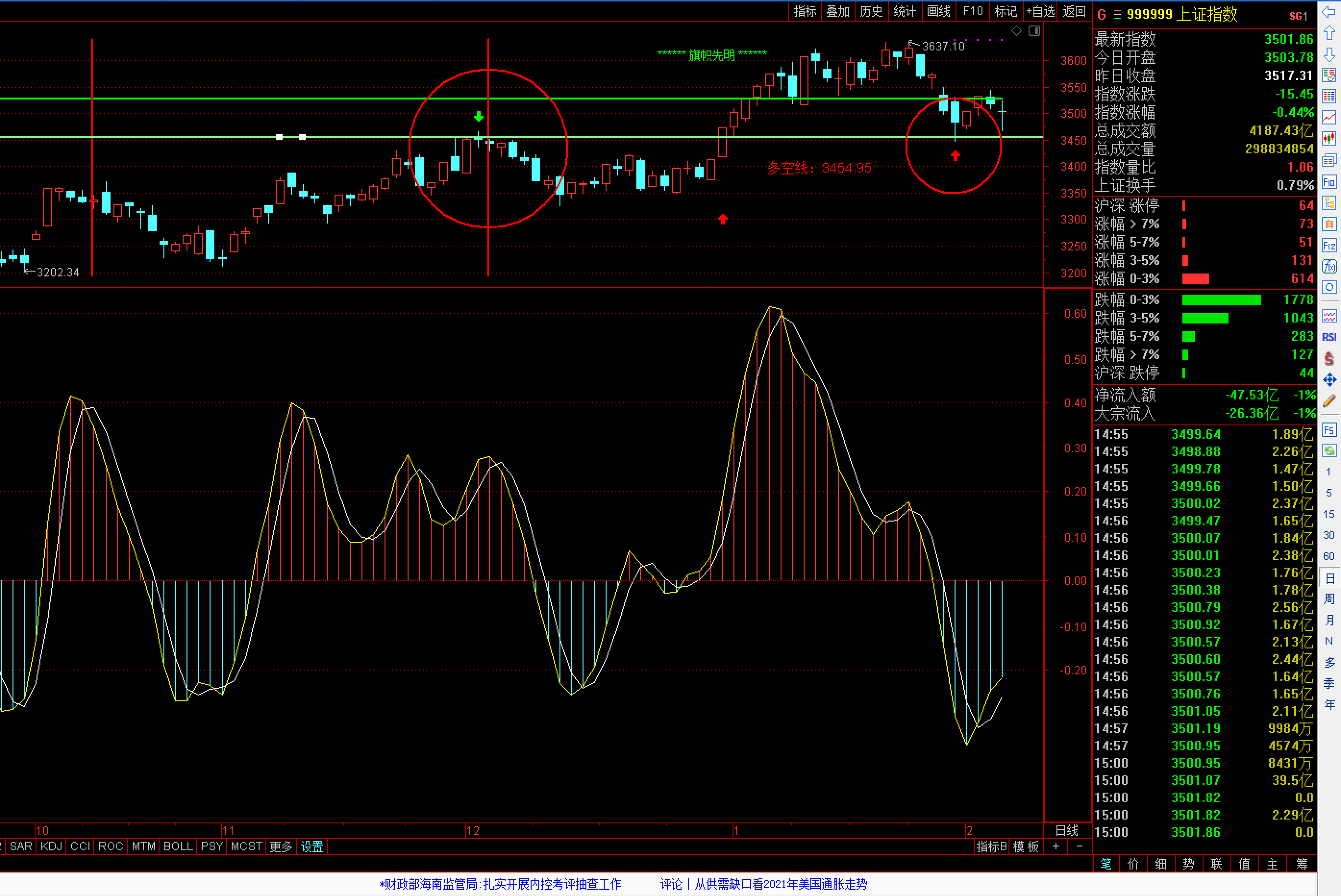Open the 画线 drawing menu

pyautogui.click(x=939, y=11)
